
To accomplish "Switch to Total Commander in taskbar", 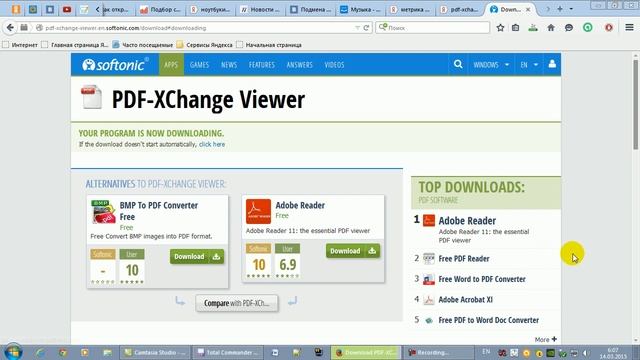I will point(227,352).
